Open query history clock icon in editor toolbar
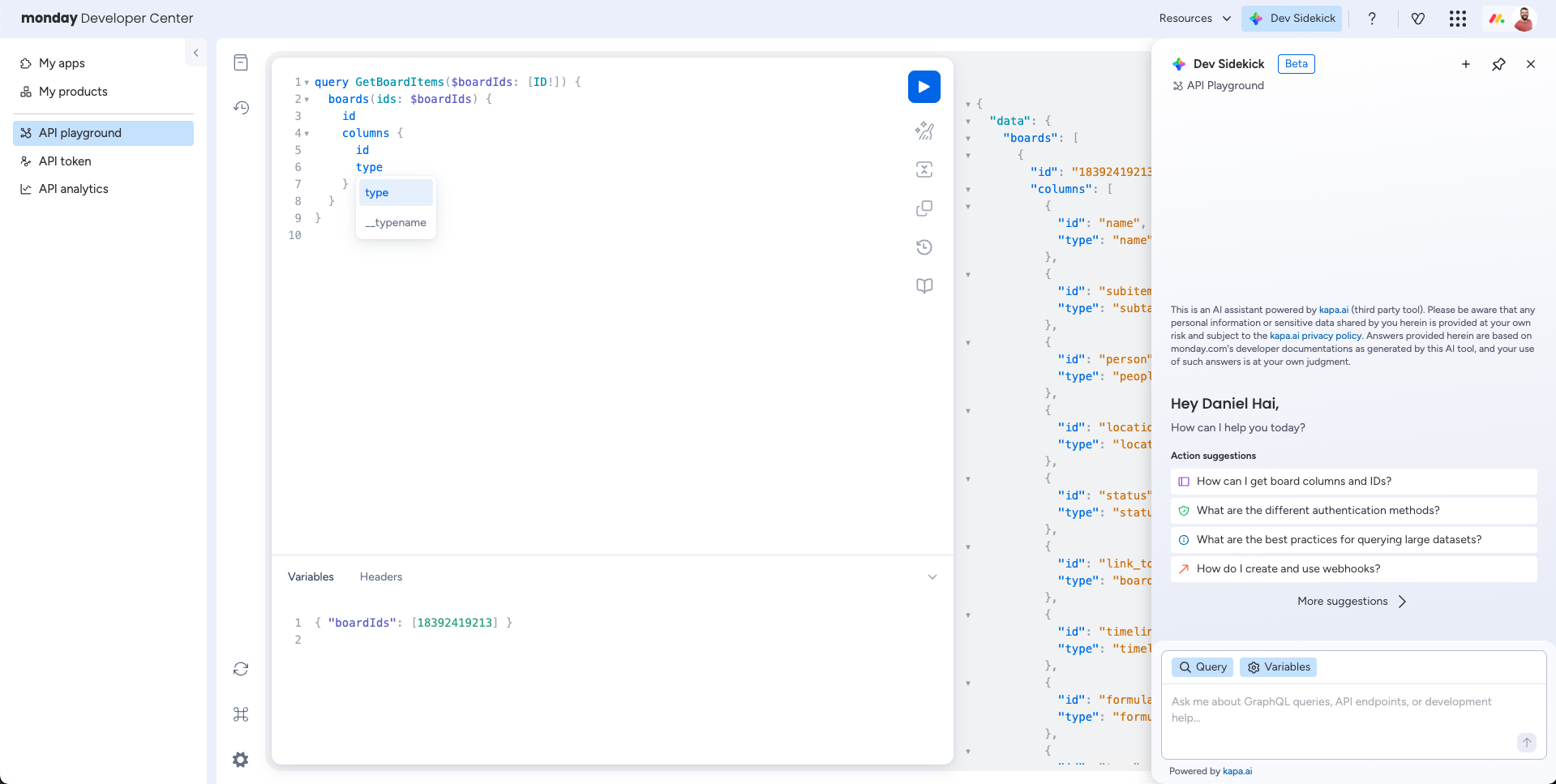The width and height of the screenshot is (1556, 784). coord(924,247)
